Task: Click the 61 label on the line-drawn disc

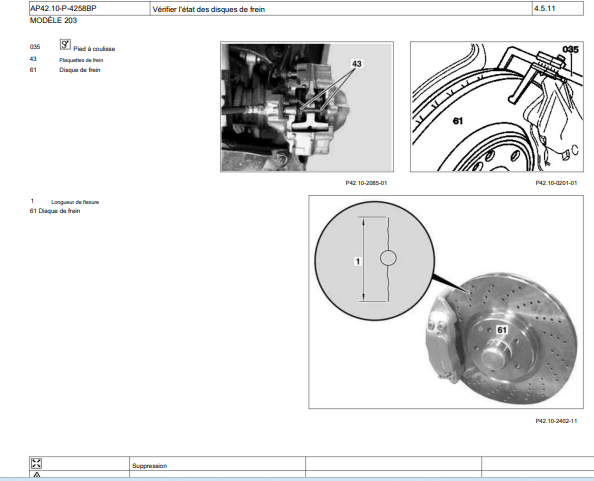Action: pos(458,121)
